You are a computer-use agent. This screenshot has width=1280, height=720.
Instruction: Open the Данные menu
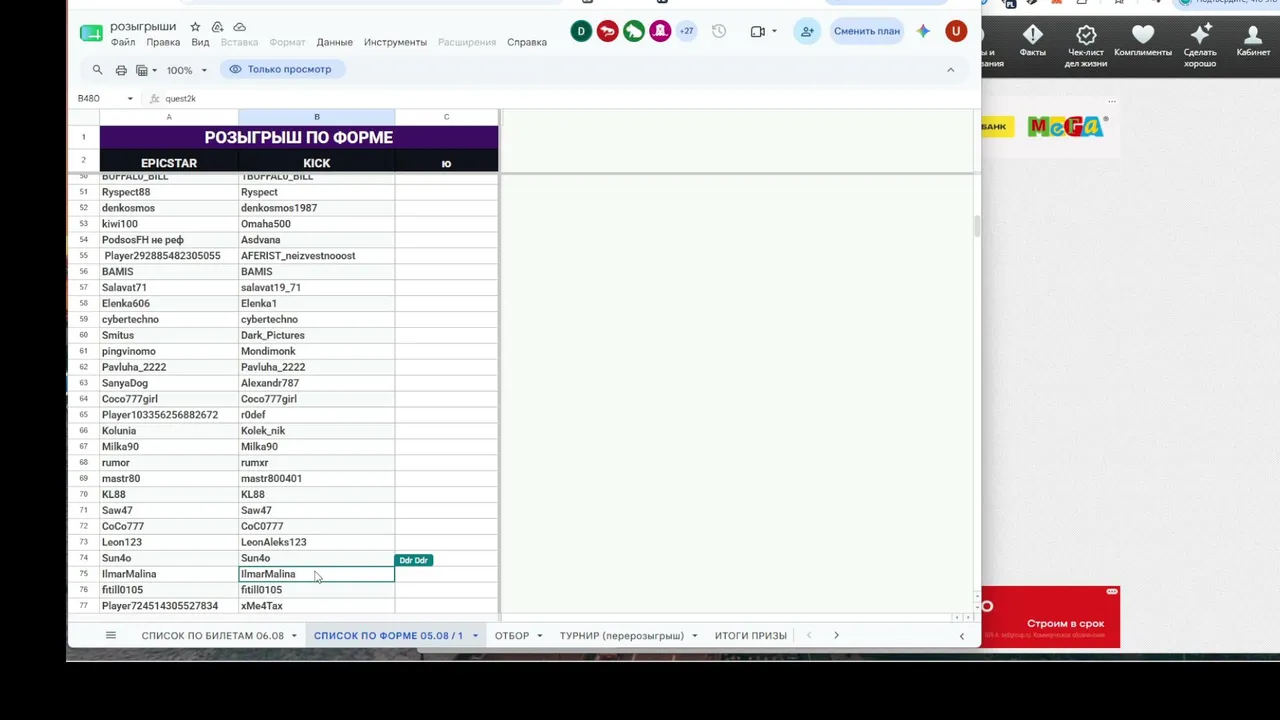[x=334, y=42]
